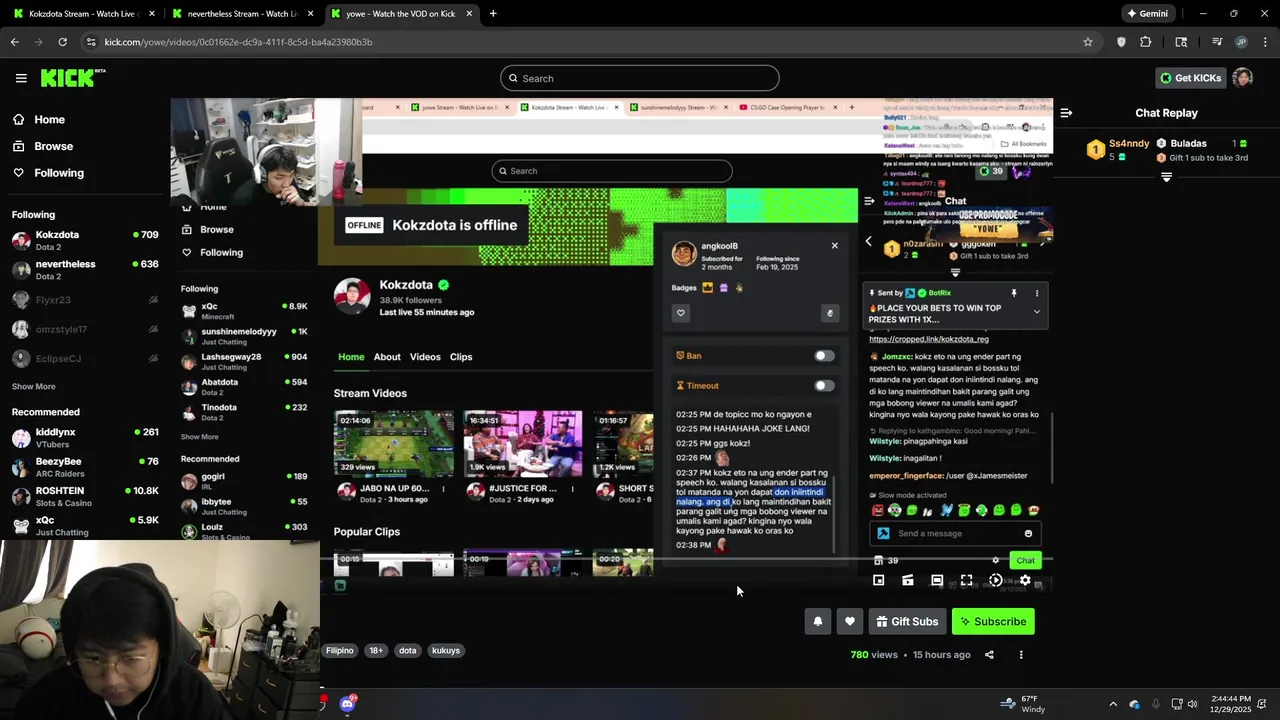
Task: Share the VOD via share icon
Action: 989,655
